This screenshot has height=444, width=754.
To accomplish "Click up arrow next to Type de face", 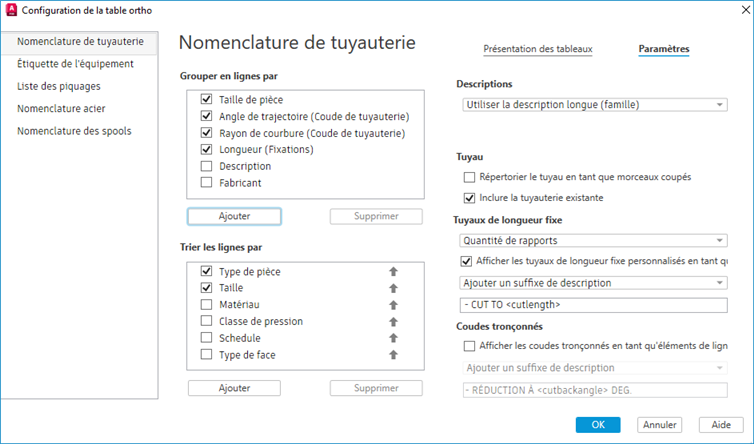I will click(x=393, y=355).
